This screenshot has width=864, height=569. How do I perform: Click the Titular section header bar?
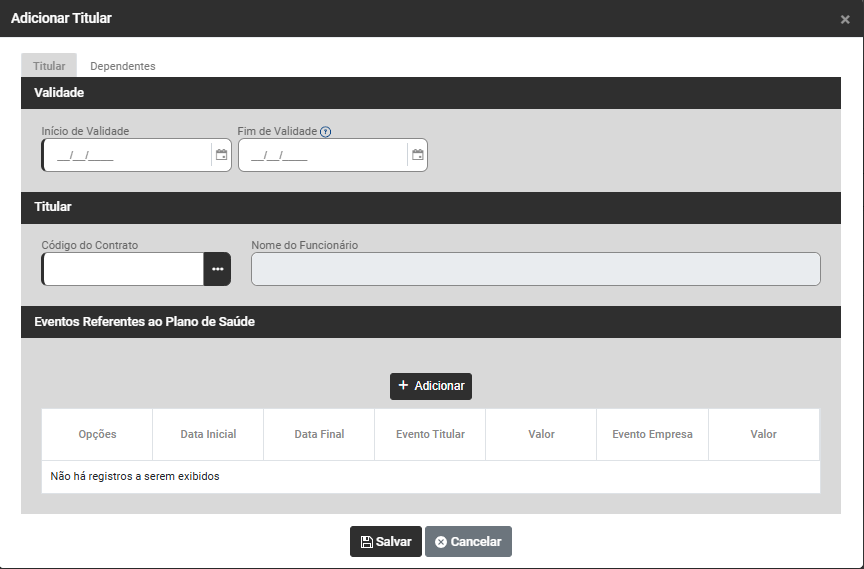pos(431,207)
